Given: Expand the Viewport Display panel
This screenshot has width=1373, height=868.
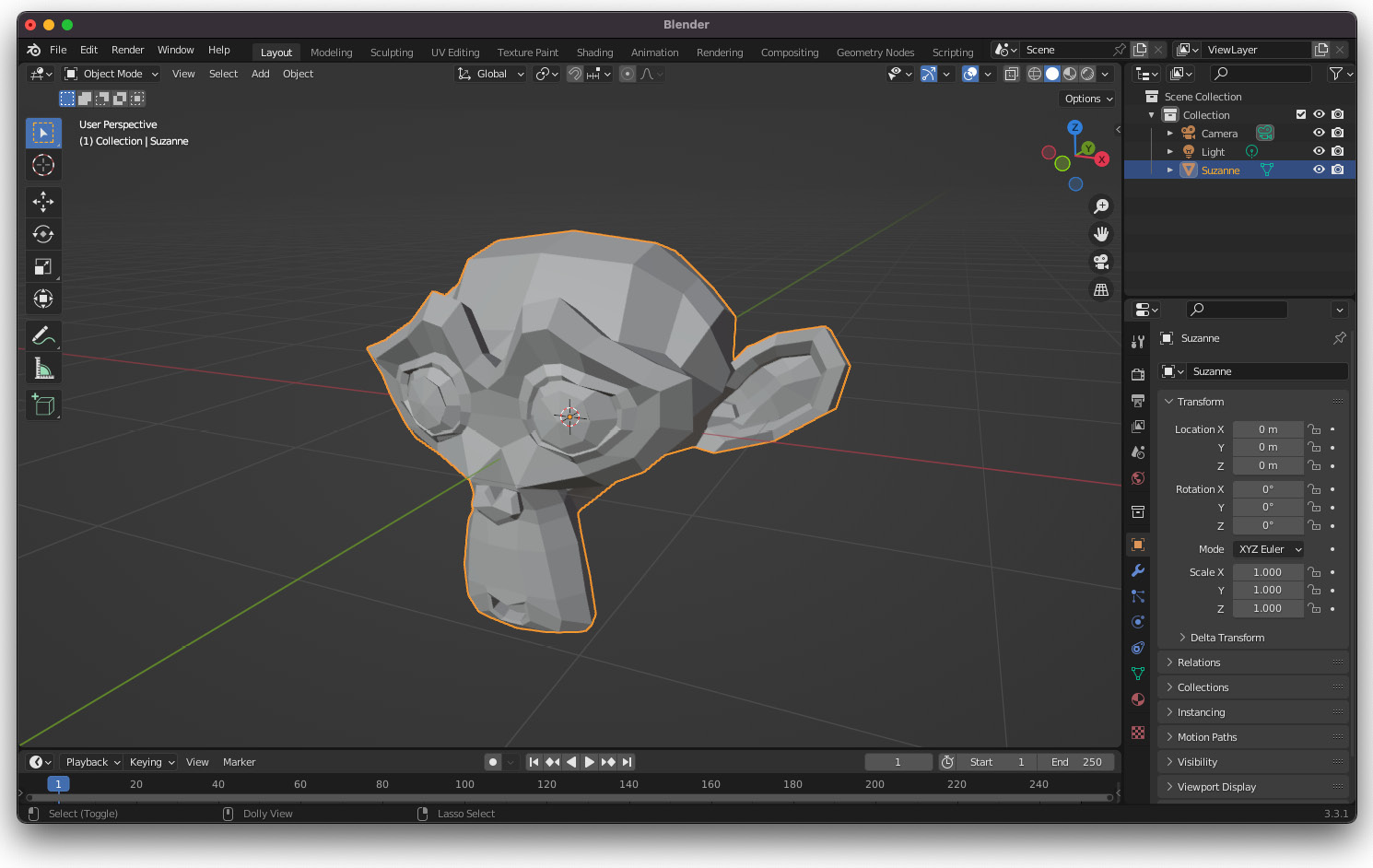Looking at the screenshot, I should pos(1253,787).
